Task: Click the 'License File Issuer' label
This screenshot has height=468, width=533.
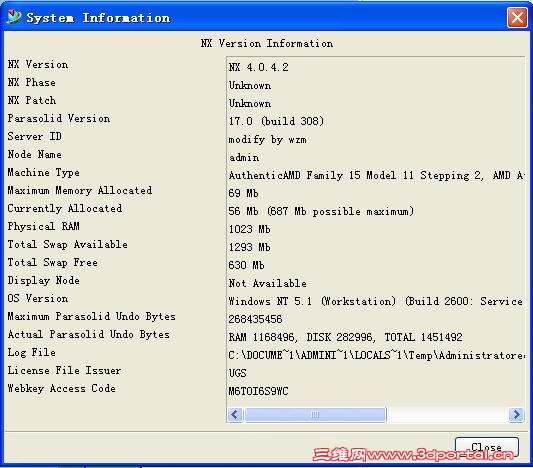Action: pyautogui.click(x=65, y=370)
